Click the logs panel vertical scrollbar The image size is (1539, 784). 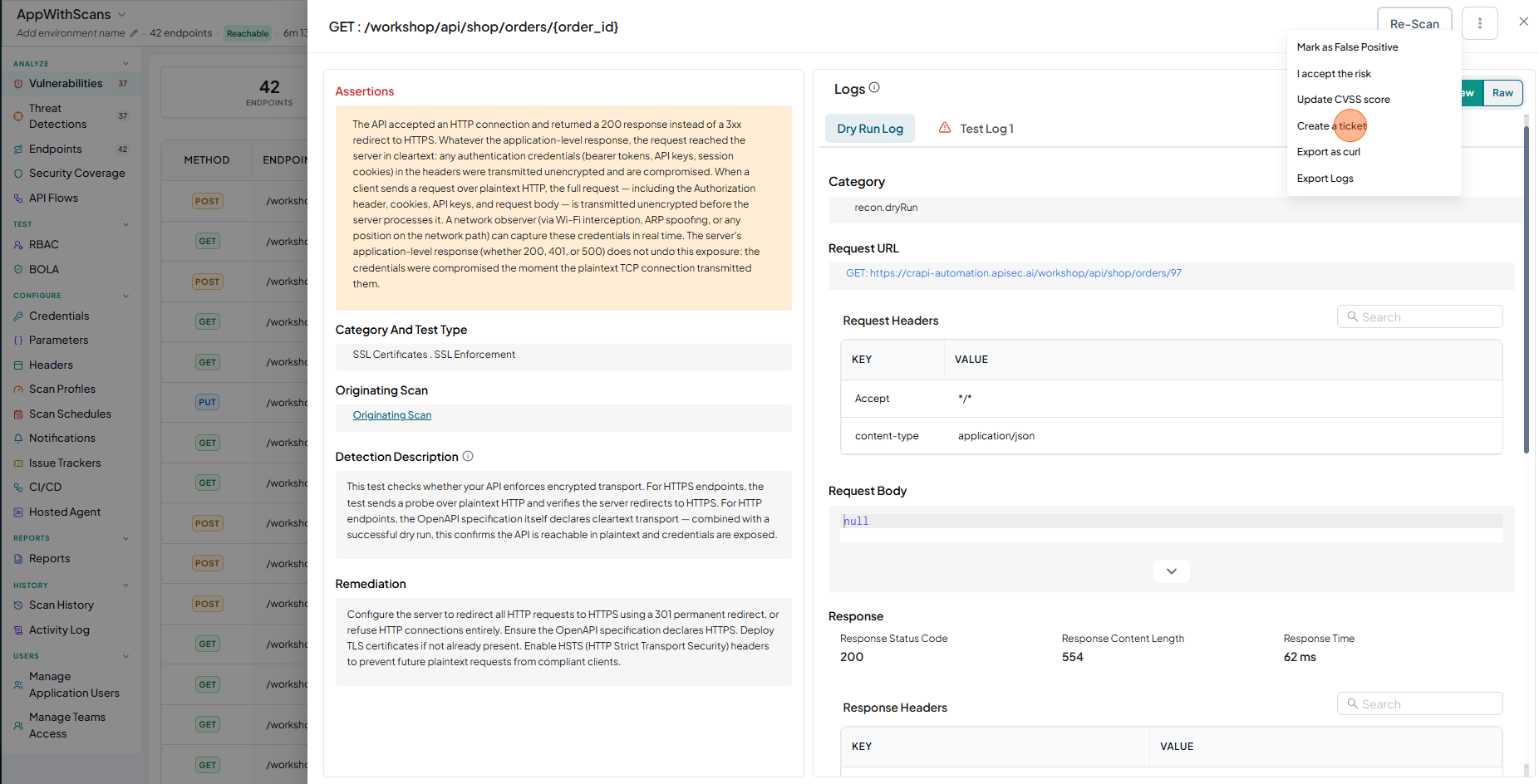(1527, 291)
